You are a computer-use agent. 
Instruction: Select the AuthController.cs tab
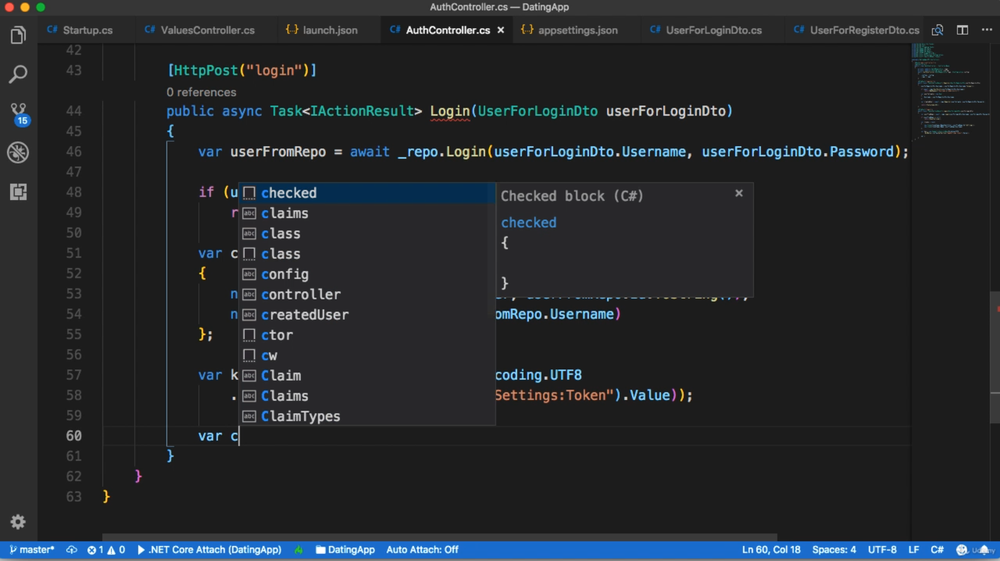tap(448, 30)
